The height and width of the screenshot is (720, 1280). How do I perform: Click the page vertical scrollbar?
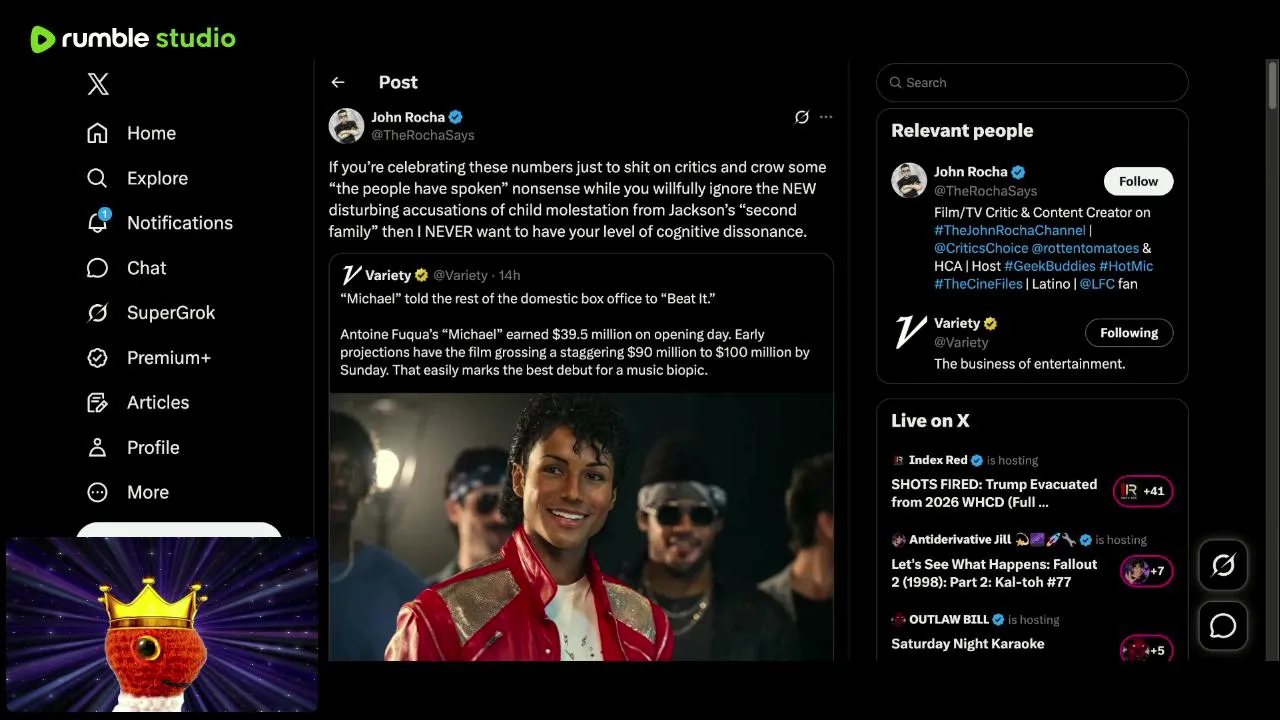tap(1273, 86)
